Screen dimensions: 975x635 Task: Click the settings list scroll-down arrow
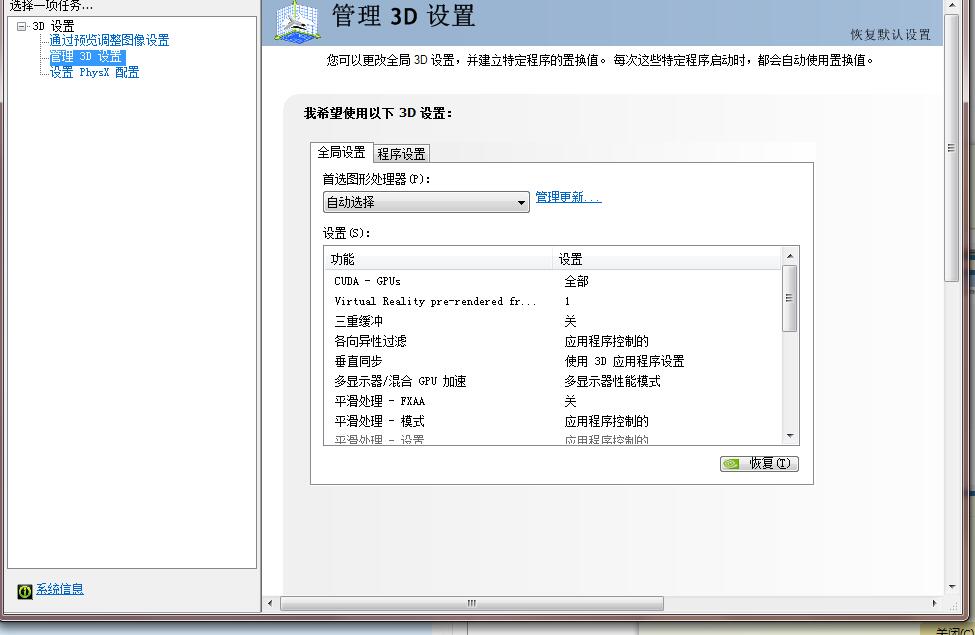click(x=790, y=437)
